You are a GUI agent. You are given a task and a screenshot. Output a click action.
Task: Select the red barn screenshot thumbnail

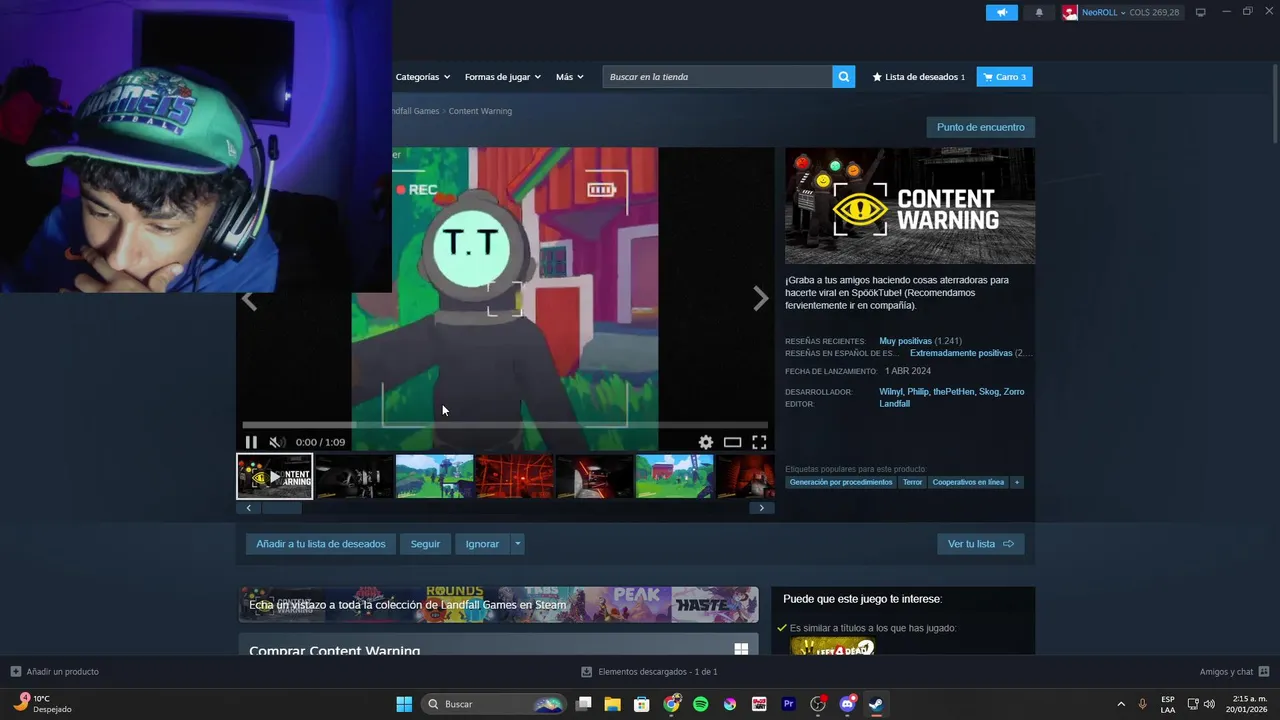(x=675, y=476)
